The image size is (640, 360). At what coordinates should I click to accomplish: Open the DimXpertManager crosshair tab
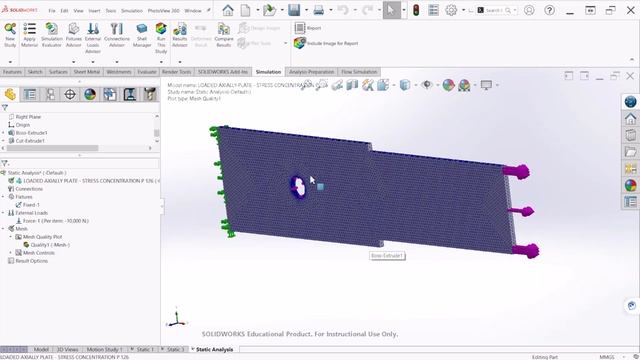tap(70, 94)
